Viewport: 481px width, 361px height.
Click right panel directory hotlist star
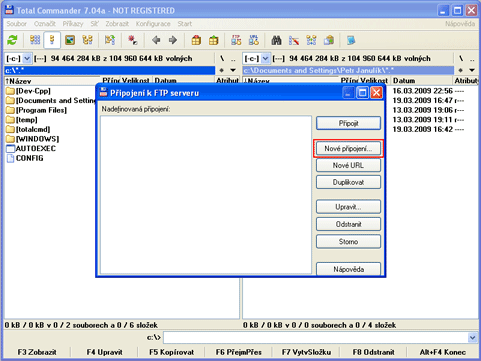(x=461, y=70)
